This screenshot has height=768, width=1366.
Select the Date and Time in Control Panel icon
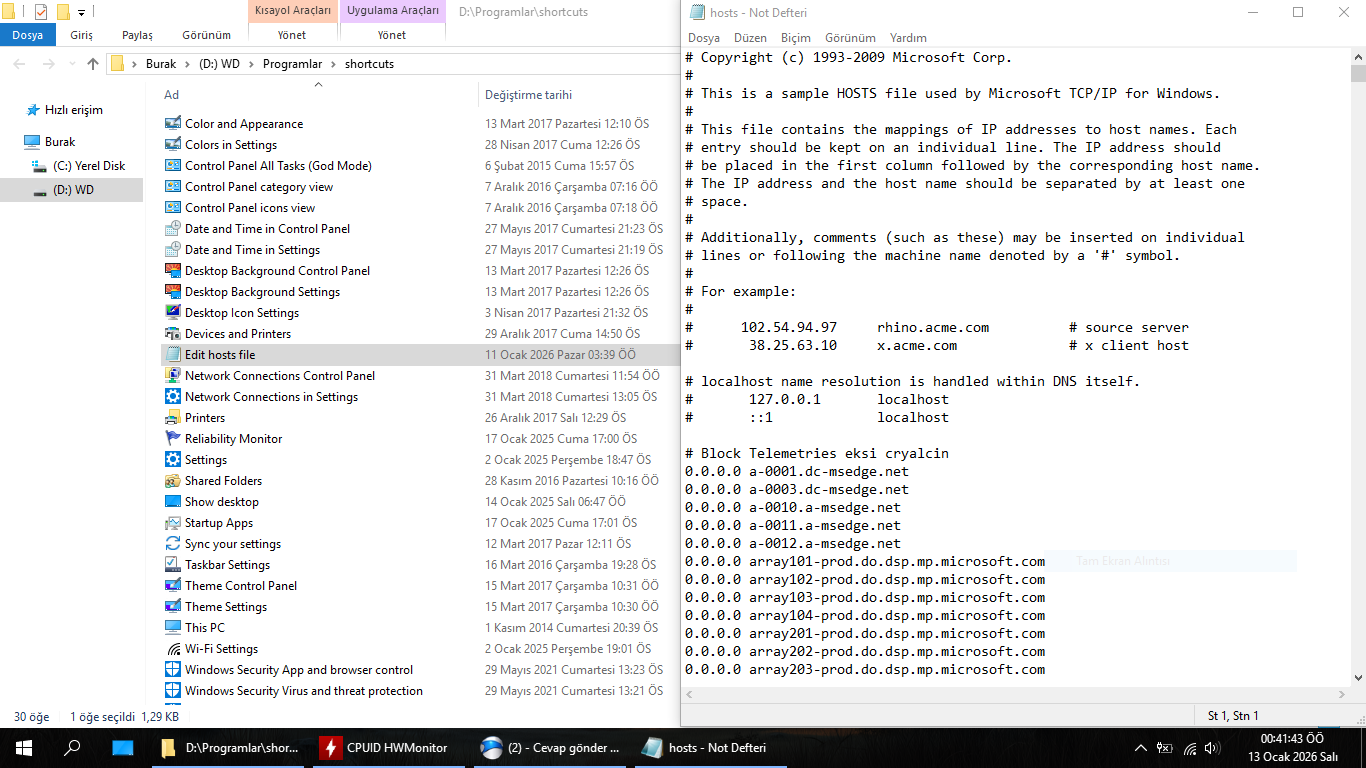tap(173, 229)
